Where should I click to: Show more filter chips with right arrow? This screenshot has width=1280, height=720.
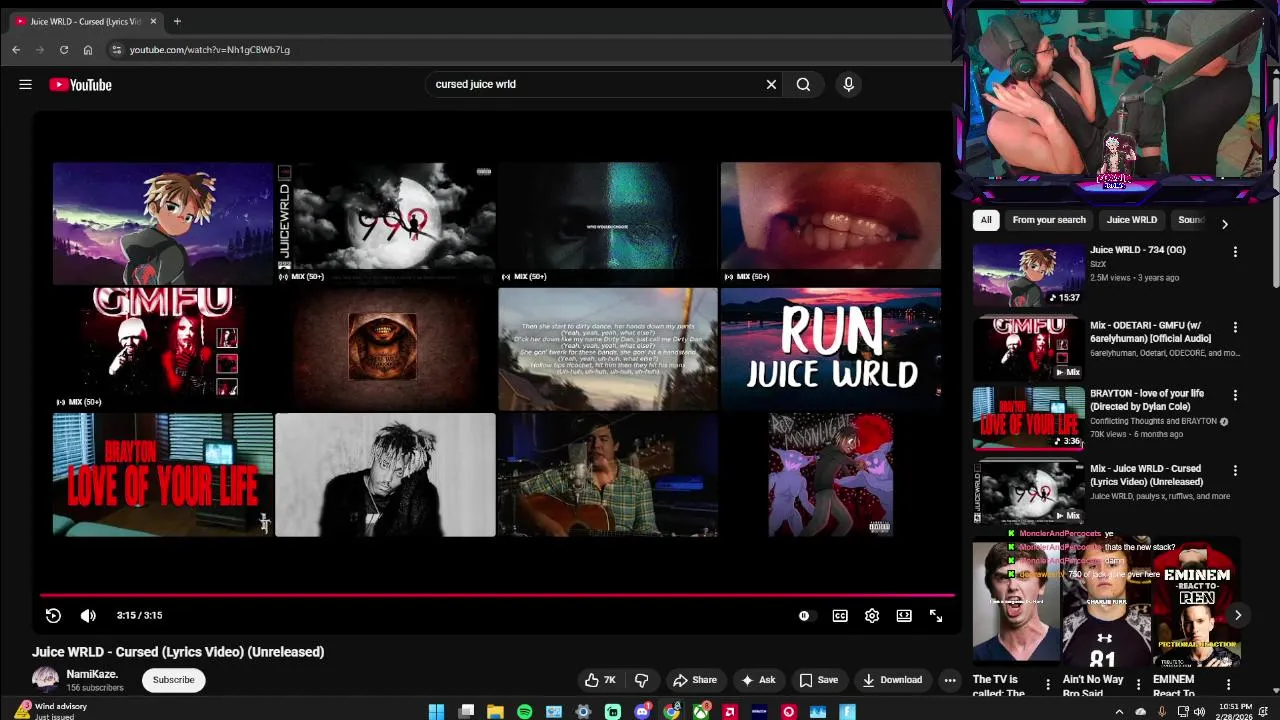coord(1225,224)
